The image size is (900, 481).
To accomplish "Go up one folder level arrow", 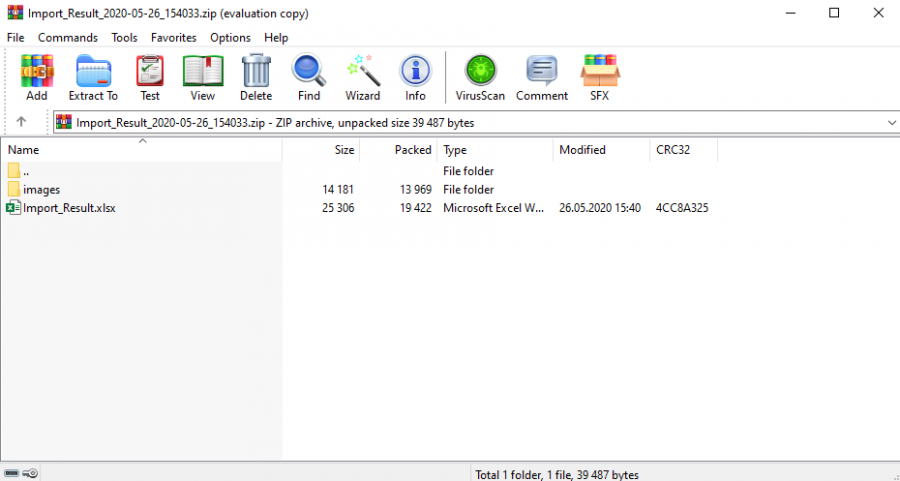I will [x=22, y=122].
